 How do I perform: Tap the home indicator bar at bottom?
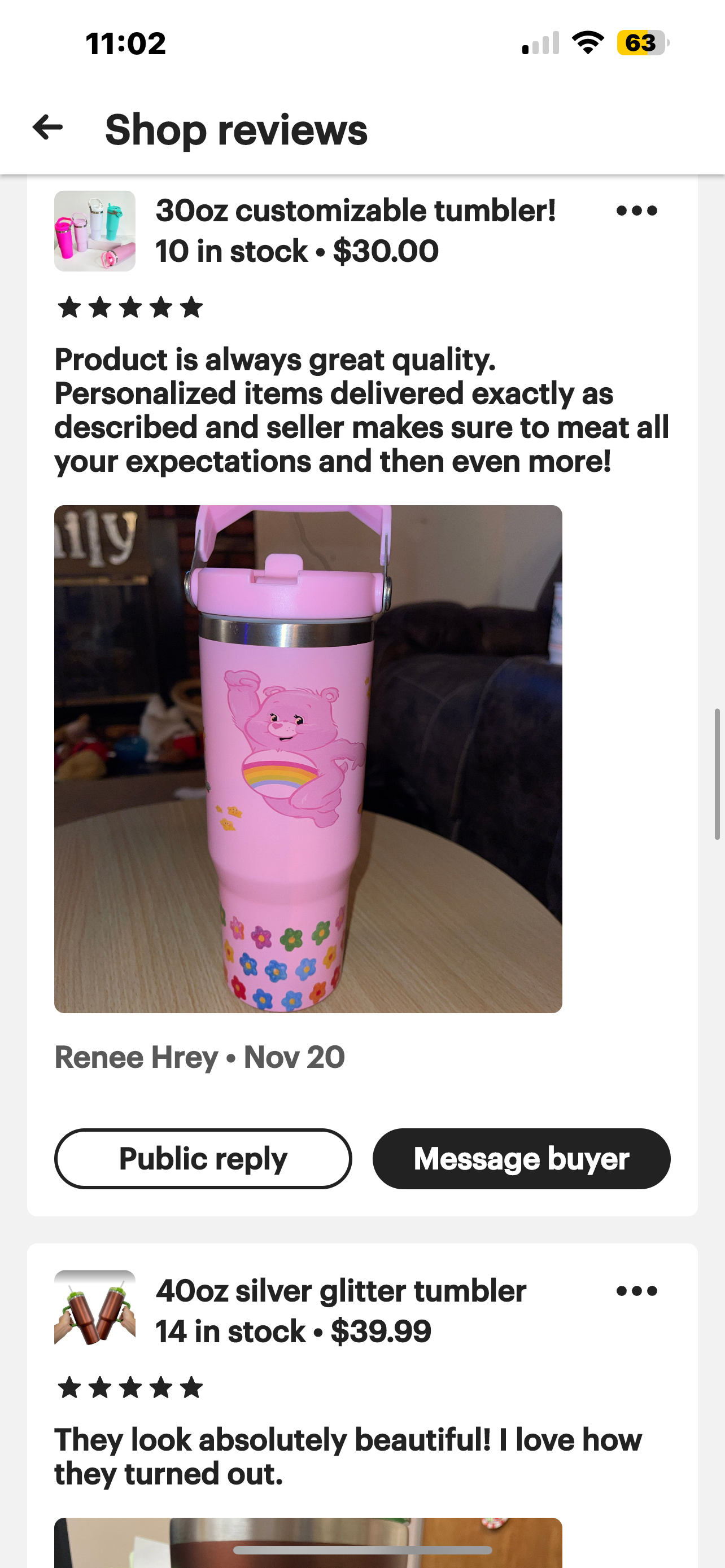[x=362, y=1550]
